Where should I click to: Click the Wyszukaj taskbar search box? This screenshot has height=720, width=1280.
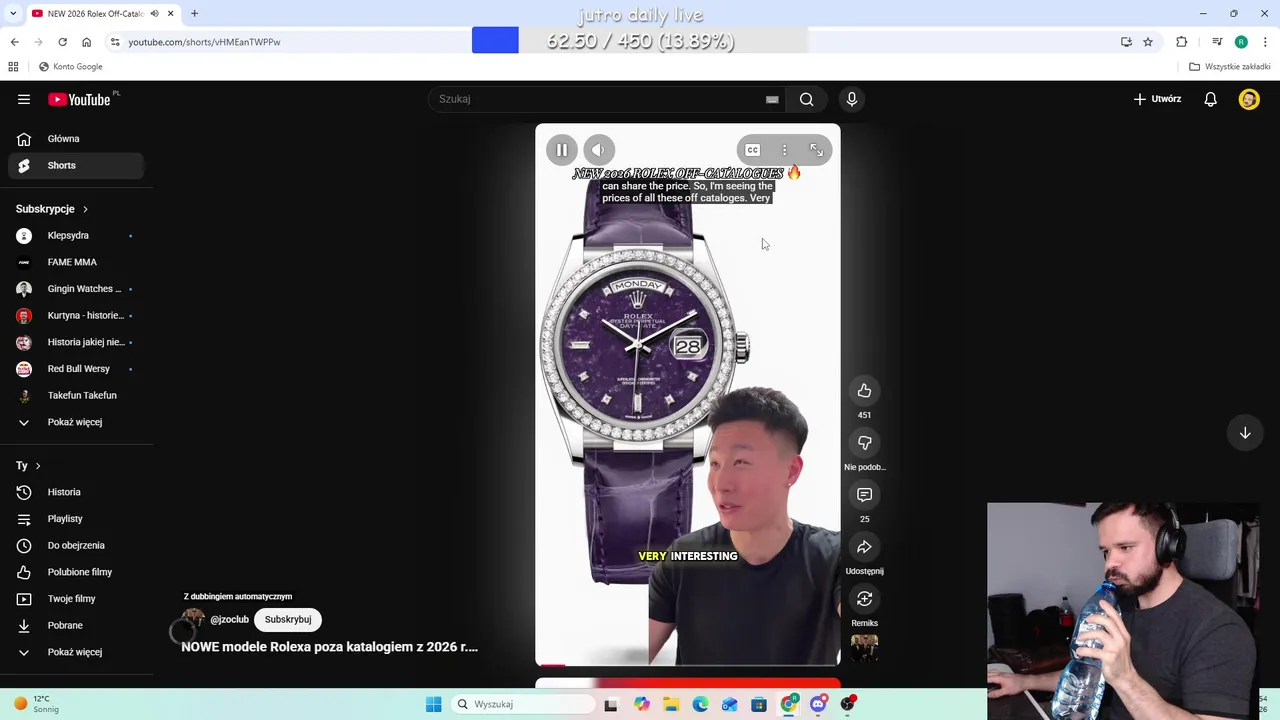point(522,704)
